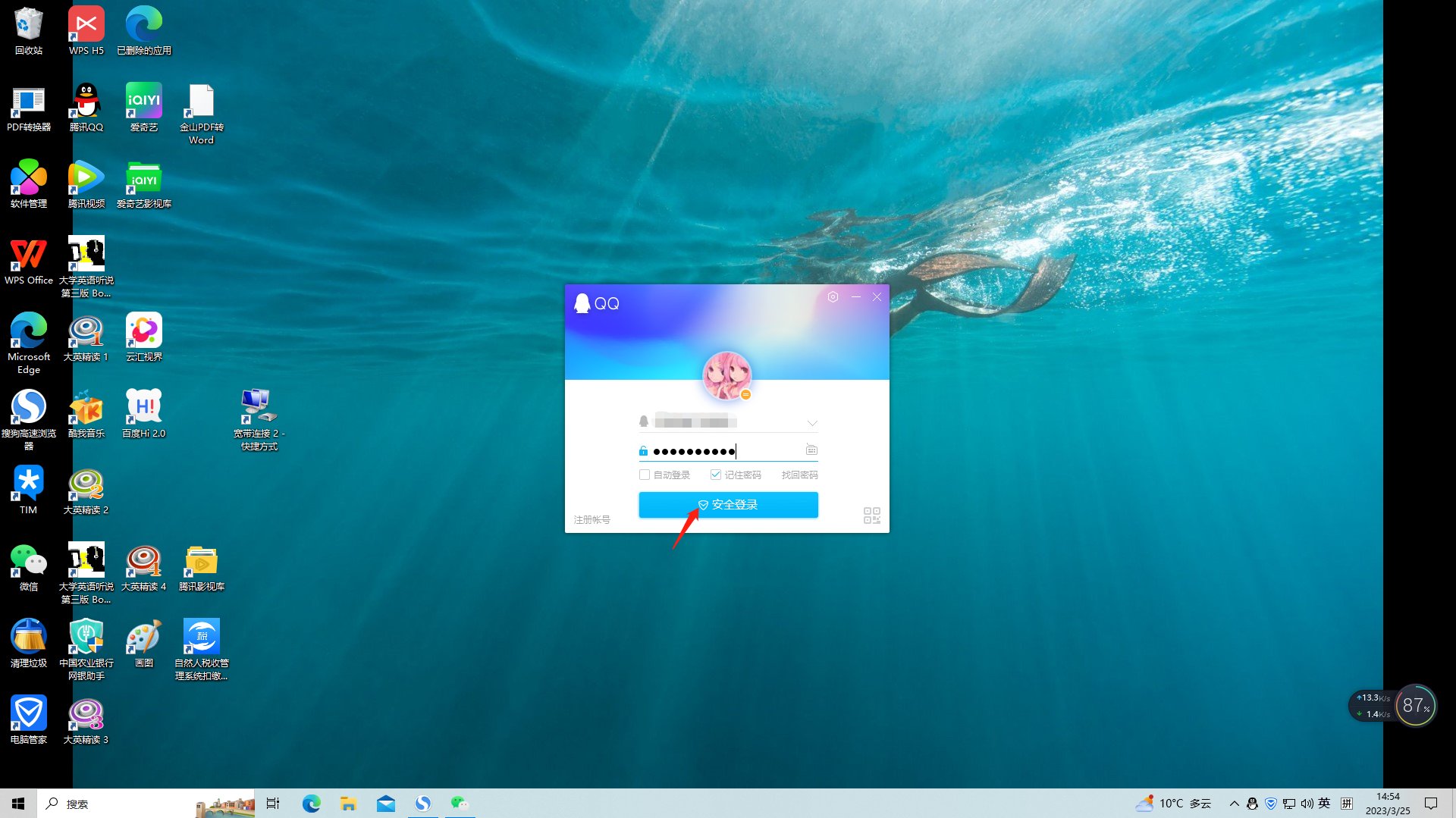Expand the QQ account dropdown arrow
Image resolution: width=1456 pixels, height=818 pixels.
[811, 423]
